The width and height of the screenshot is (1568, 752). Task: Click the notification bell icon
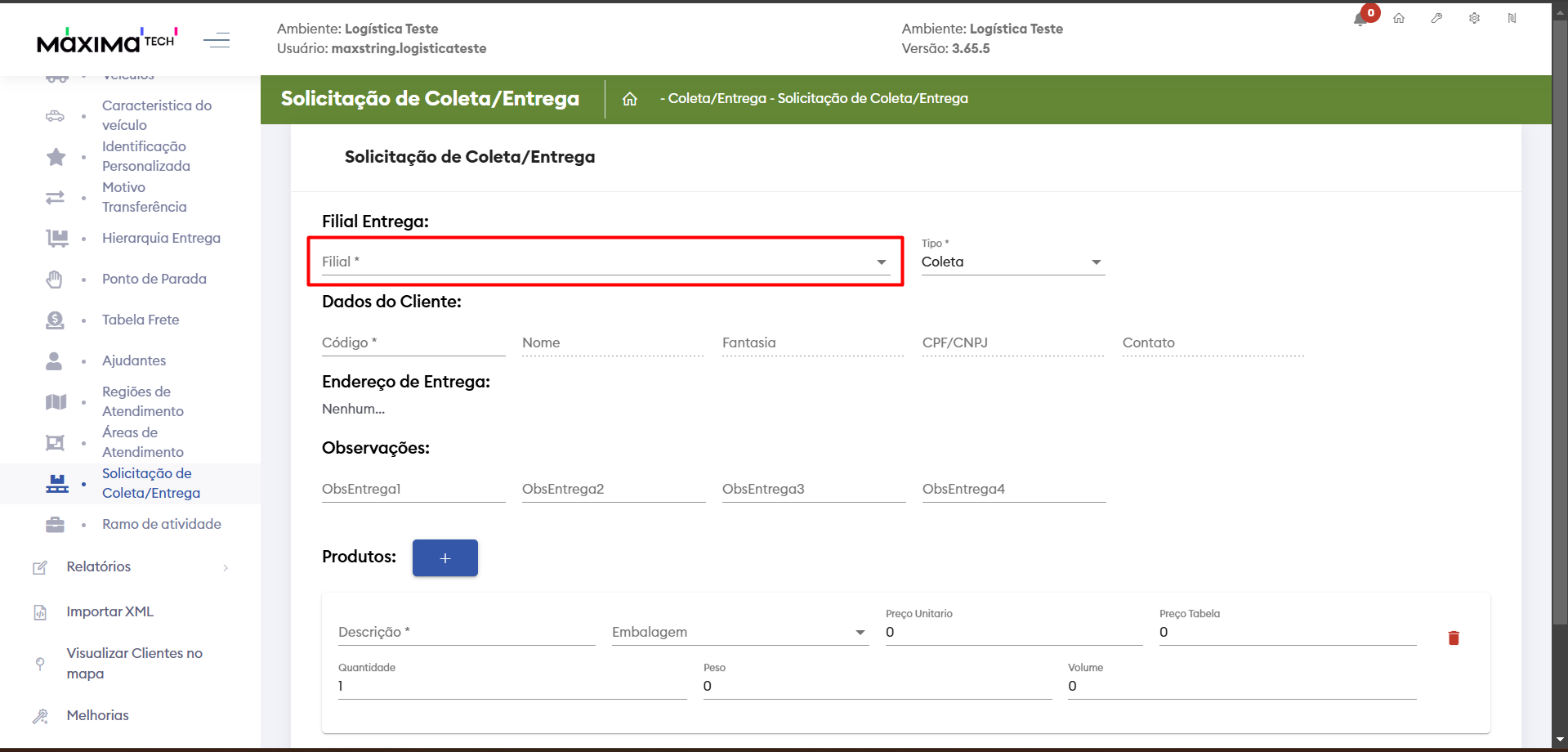point(1360,20)
